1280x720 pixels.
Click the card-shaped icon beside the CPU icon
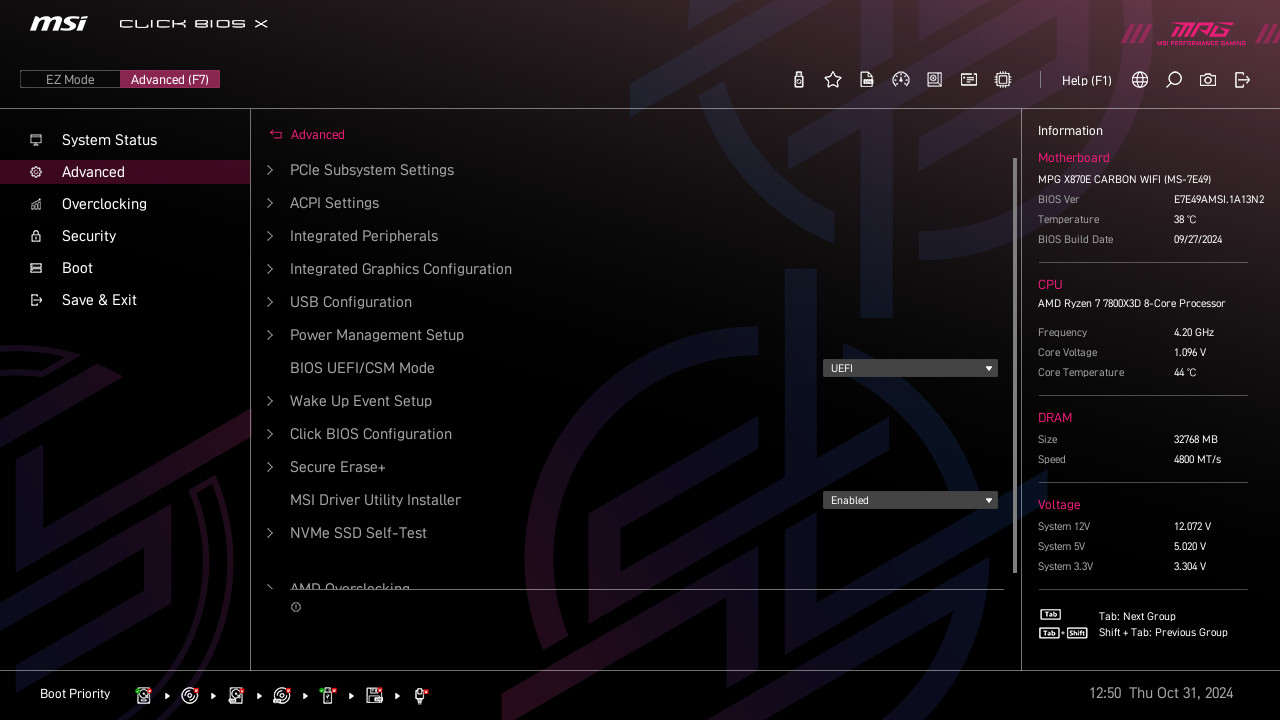969,80
